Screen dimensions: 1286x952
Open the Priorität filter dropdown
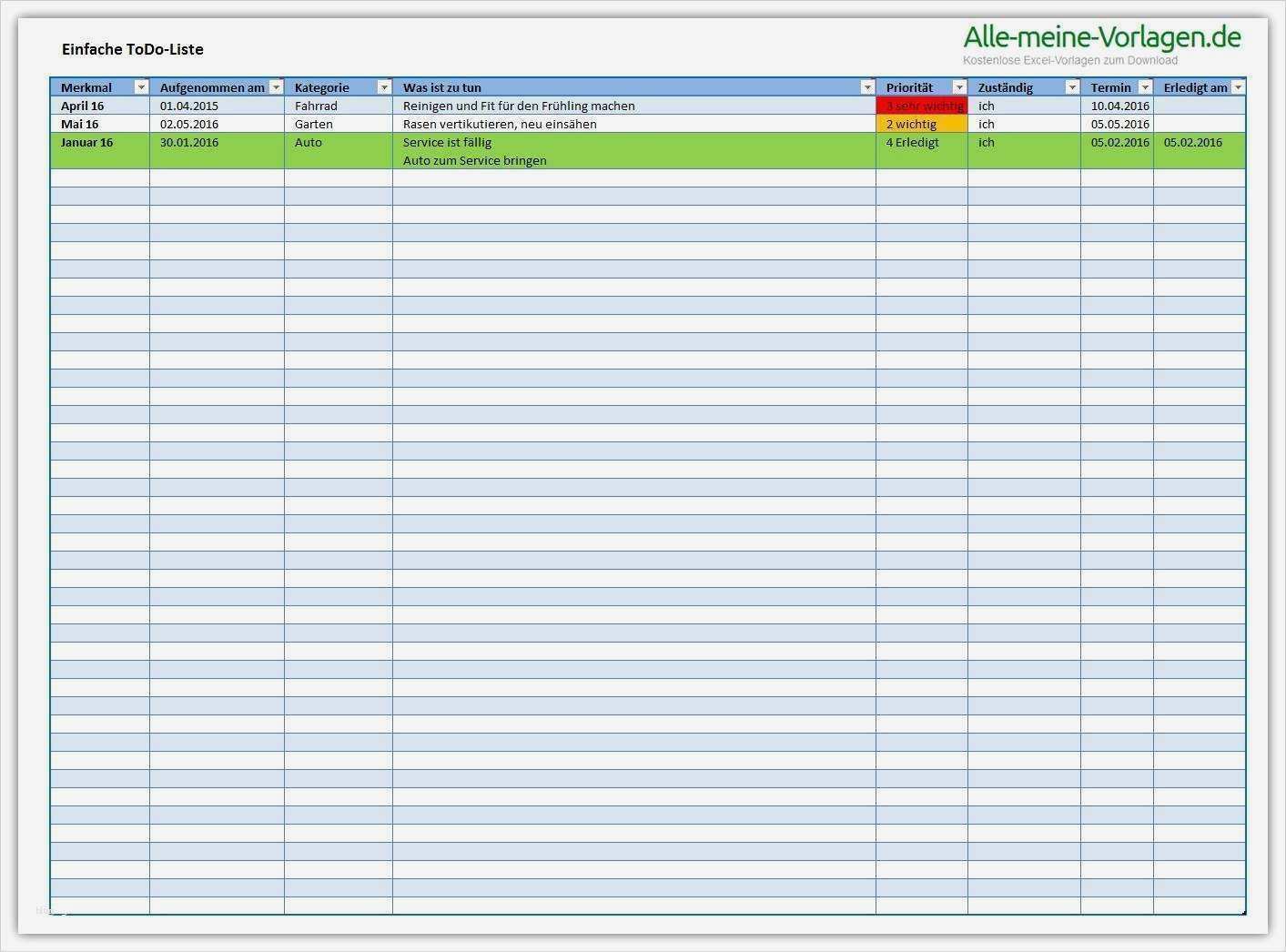pos(958,87)
